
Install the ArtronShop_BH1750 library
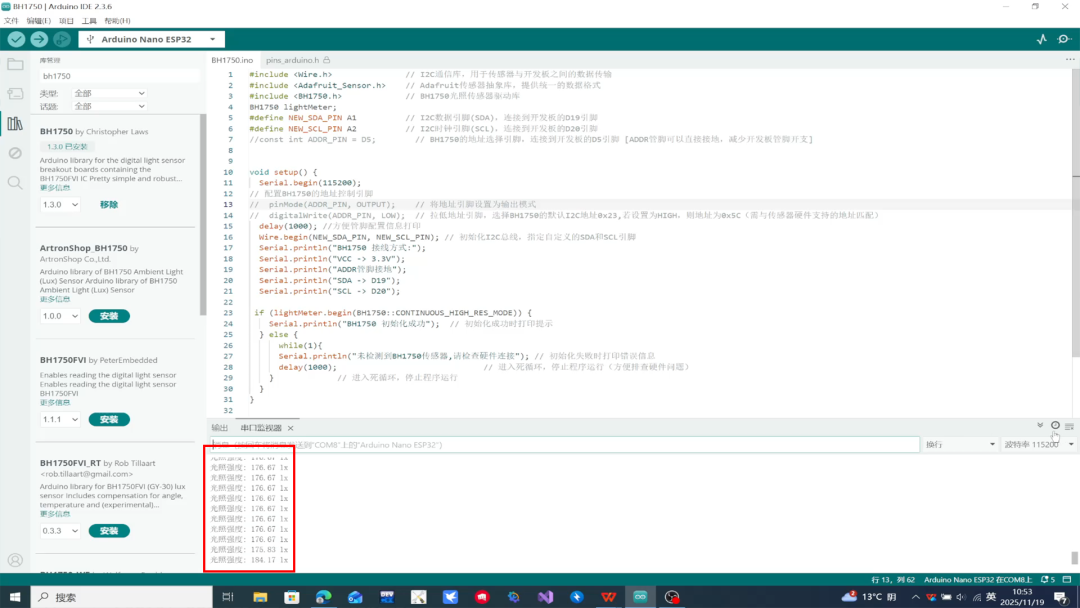point(109,316)
